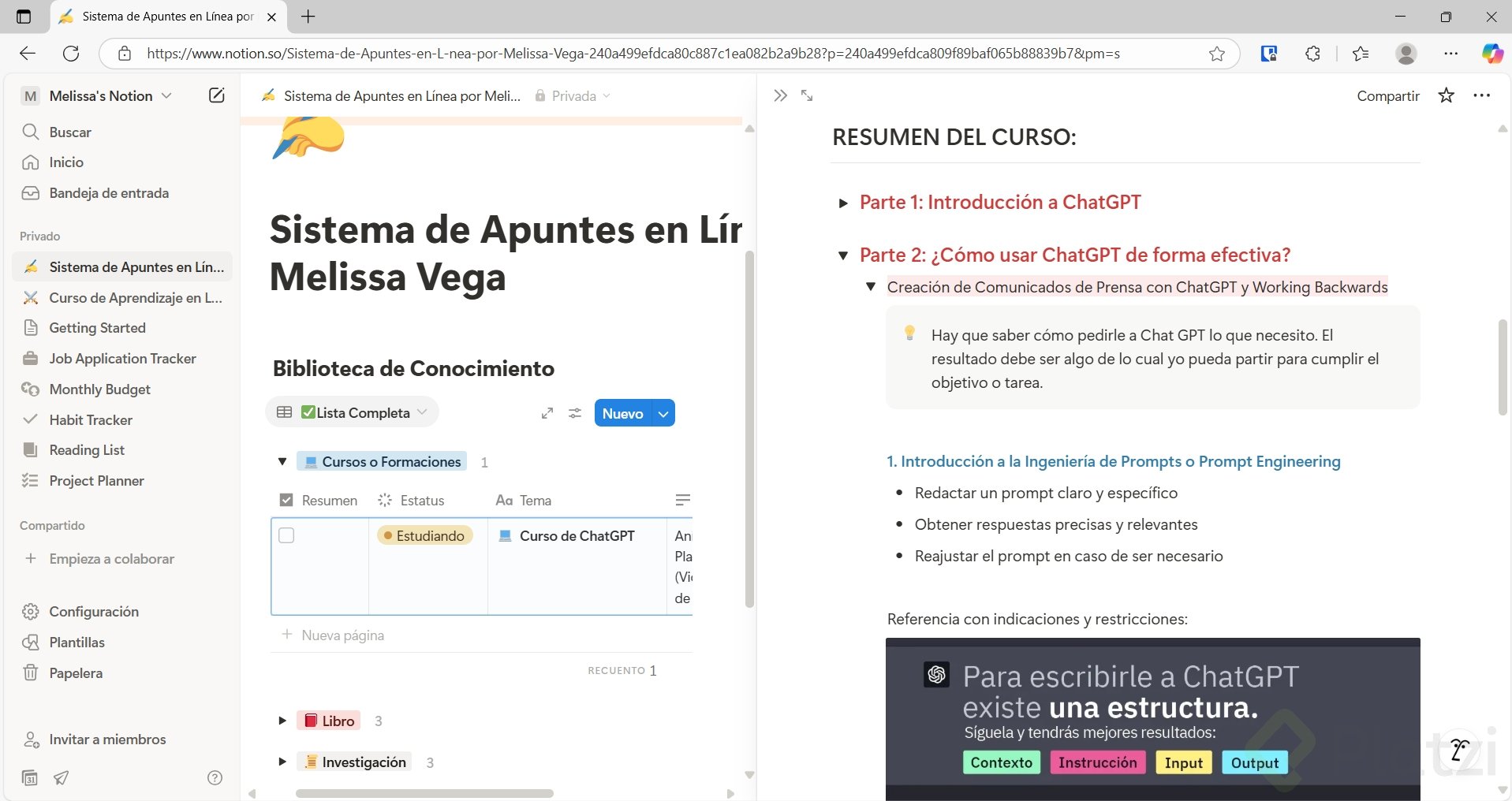Expand the Libro group
This screenshot has height=801, width=1512.
pyautogui.click(x=282, y=721)
